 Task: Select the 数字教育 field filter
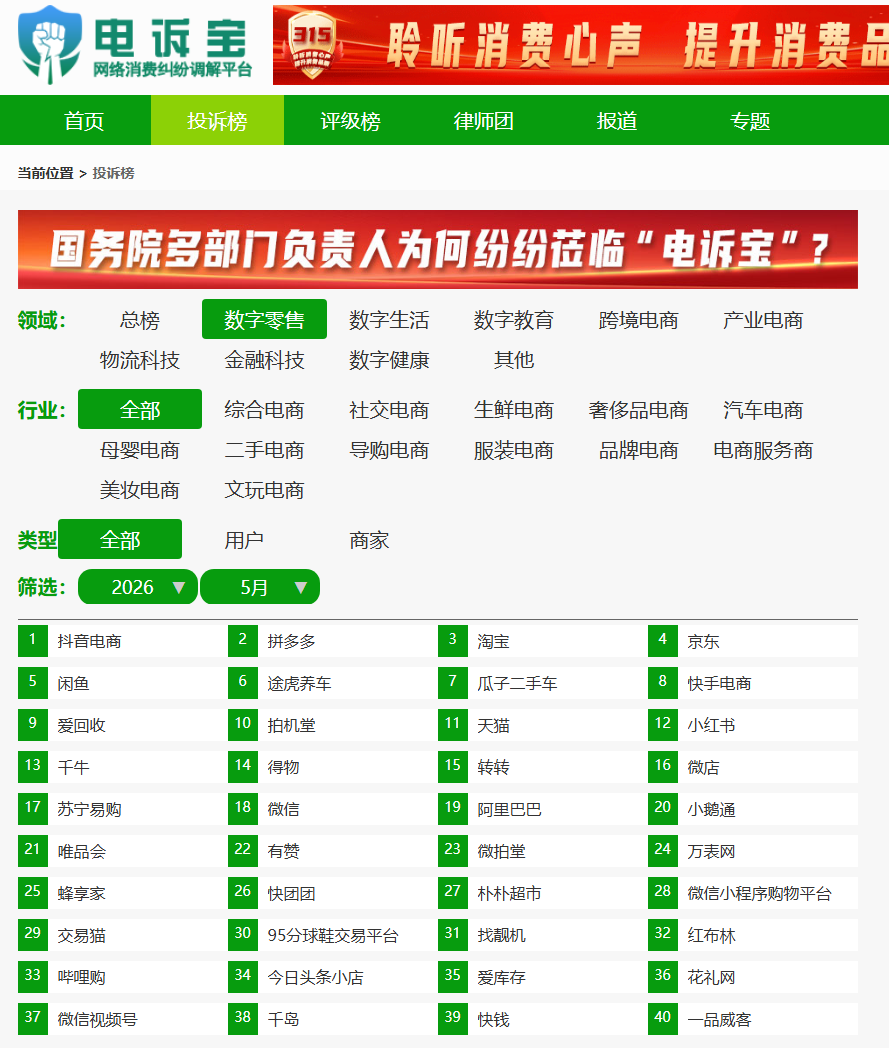pyautogui.click(x=513, y=320)
